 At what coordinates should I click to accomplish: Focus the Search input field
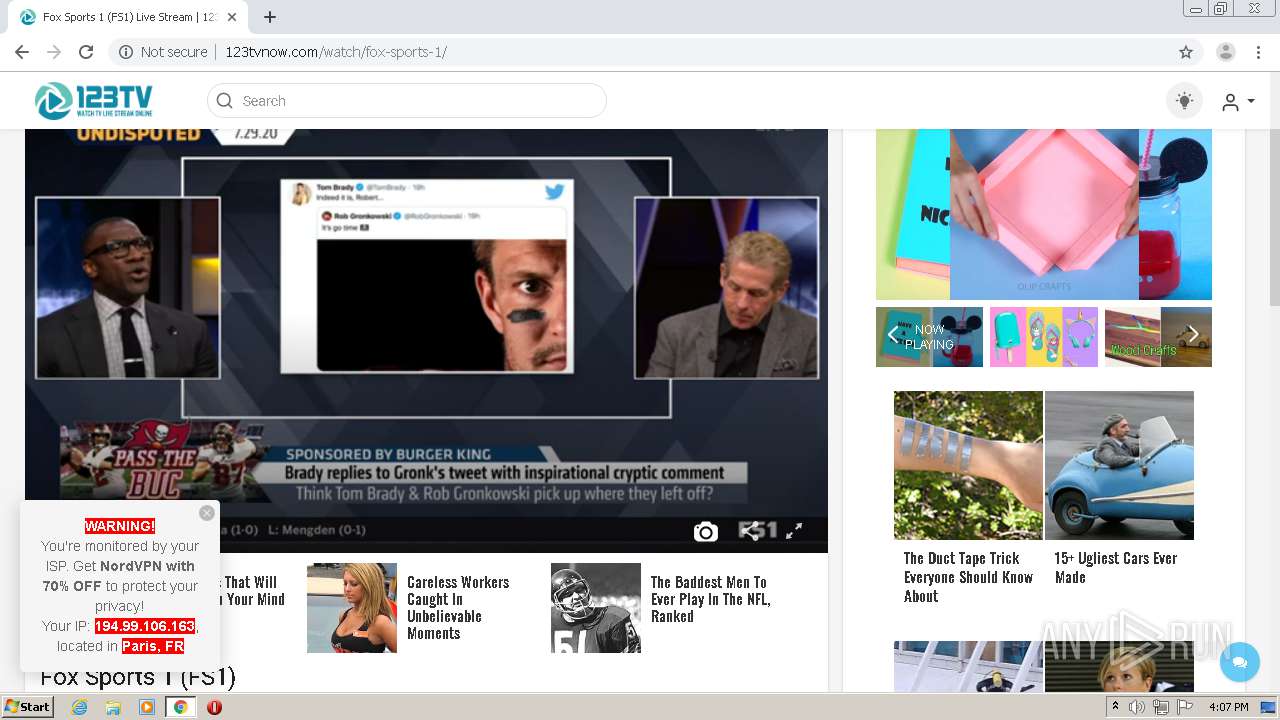click(407, 101)
